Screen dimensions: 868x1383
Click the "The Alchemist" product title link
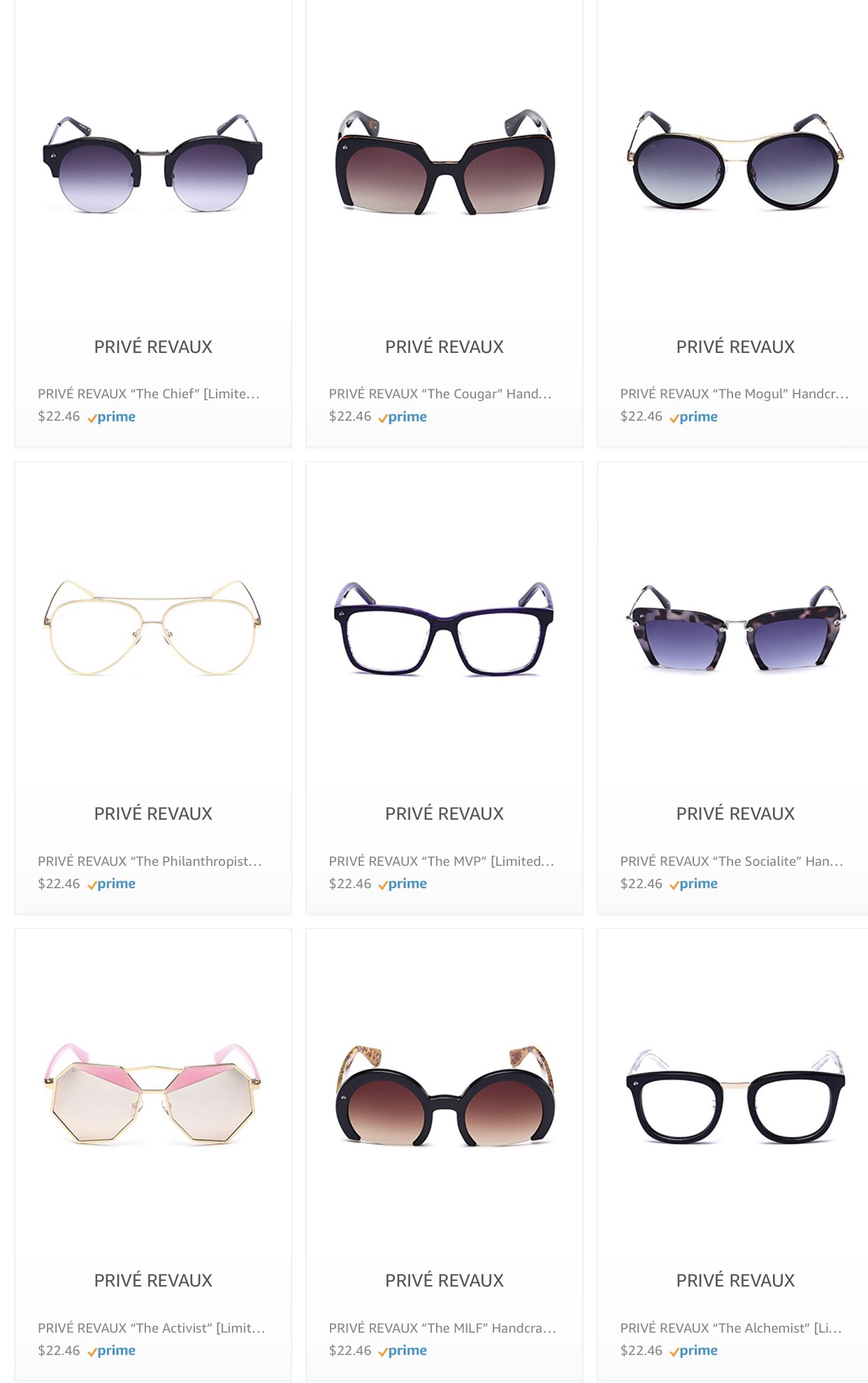731,1328
